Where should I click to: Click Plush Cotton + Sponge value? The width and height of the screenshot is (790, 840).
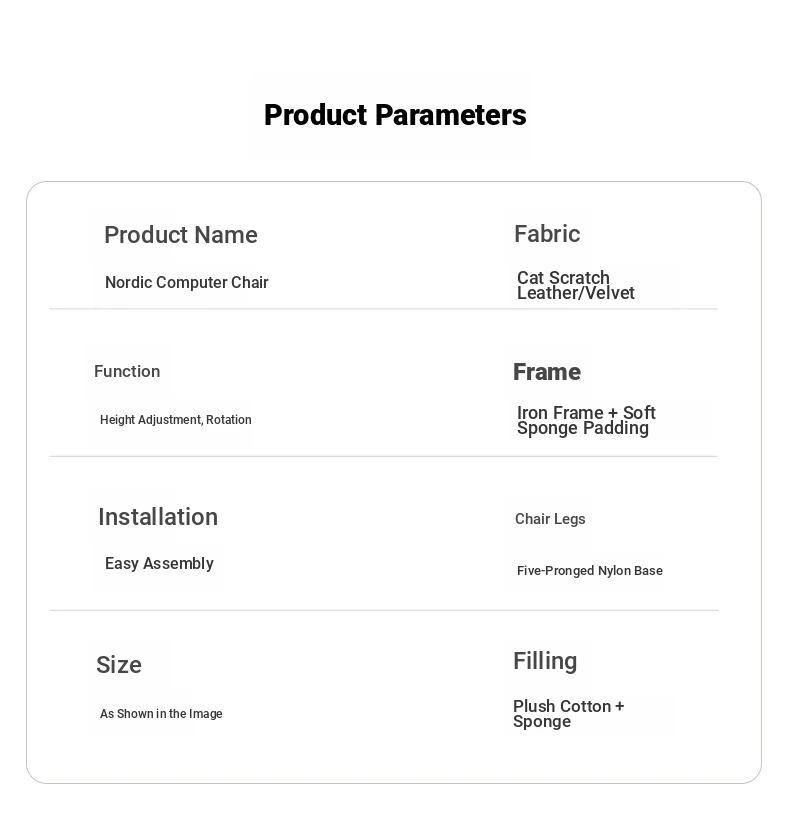[x=569, y=714]
